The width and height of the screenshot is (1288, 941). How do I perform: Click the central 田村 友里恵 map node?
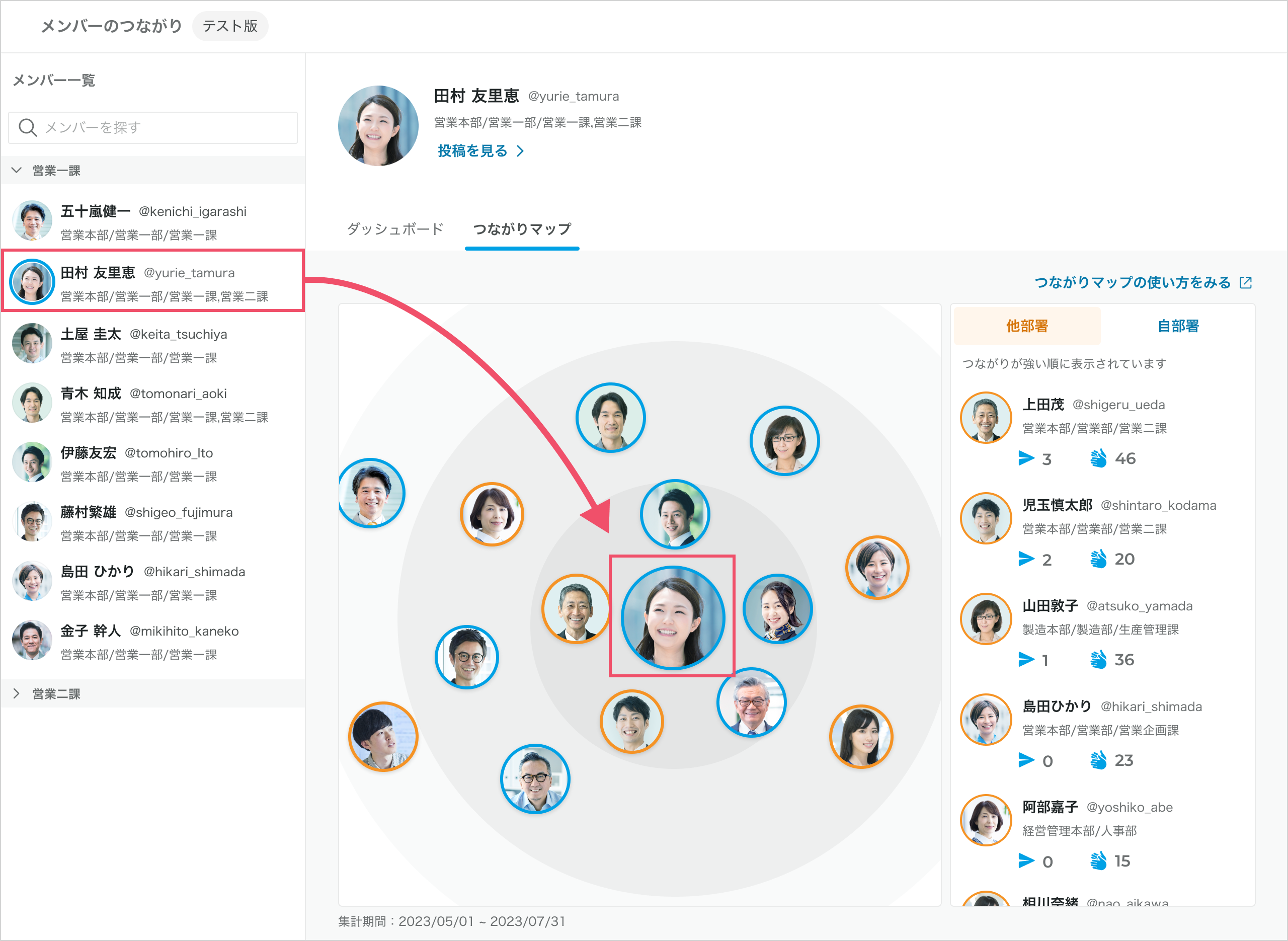(673, 617)
